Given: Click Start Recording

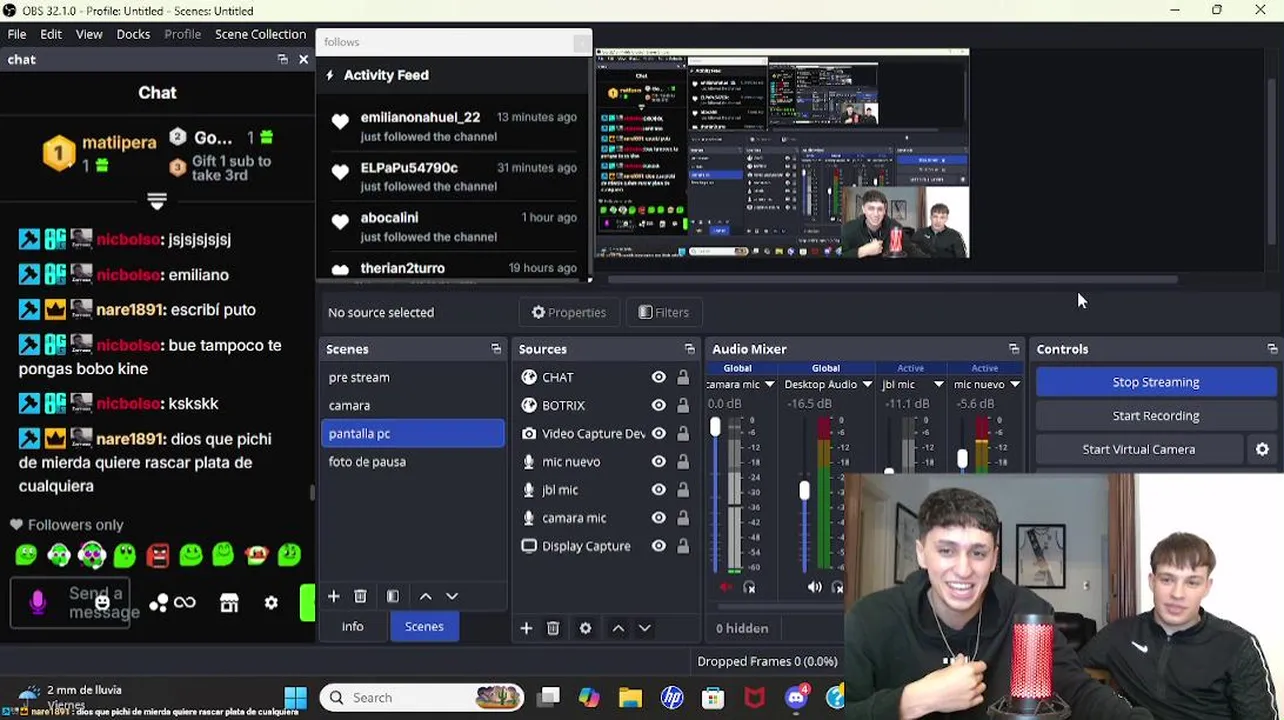Looking at the screenshot, I should coord(1156,416).
